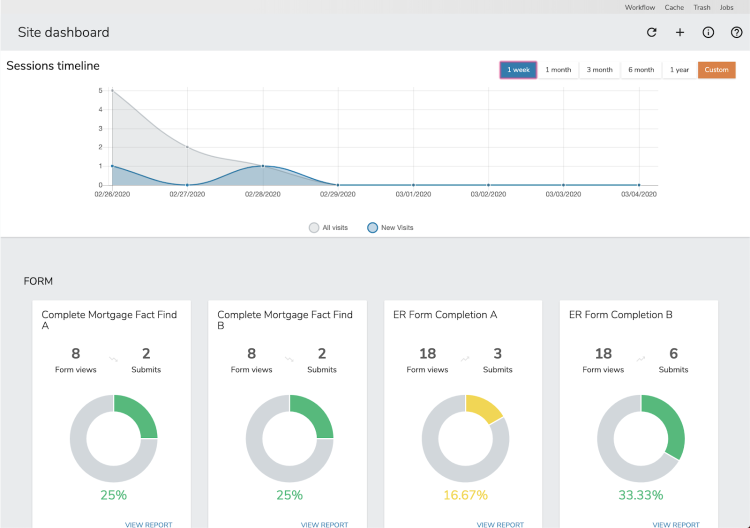Open View Report for Complete Mortgage Fact Find A
This screenshot has width=750, height=528.
click(x=148, y=524)
